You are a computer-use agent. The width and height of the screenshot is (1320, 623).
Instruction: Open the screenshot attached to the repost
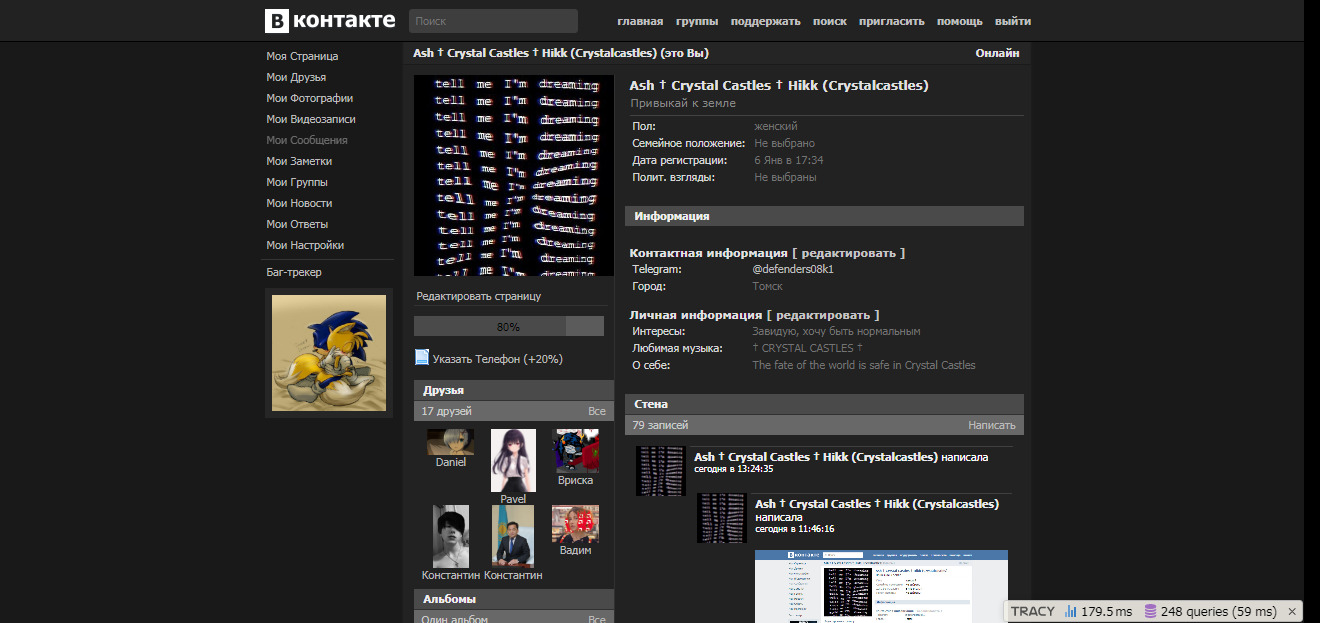[x=881, y=586]
